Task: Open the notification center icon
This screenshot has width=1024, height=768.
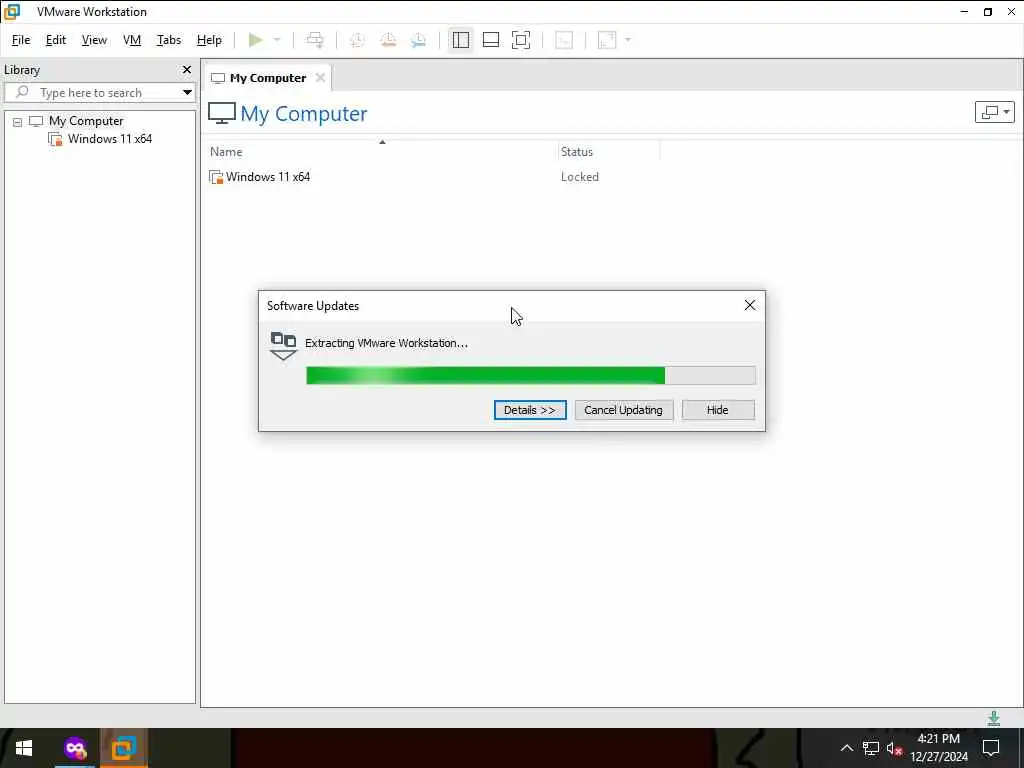Action: click(991, 748)
